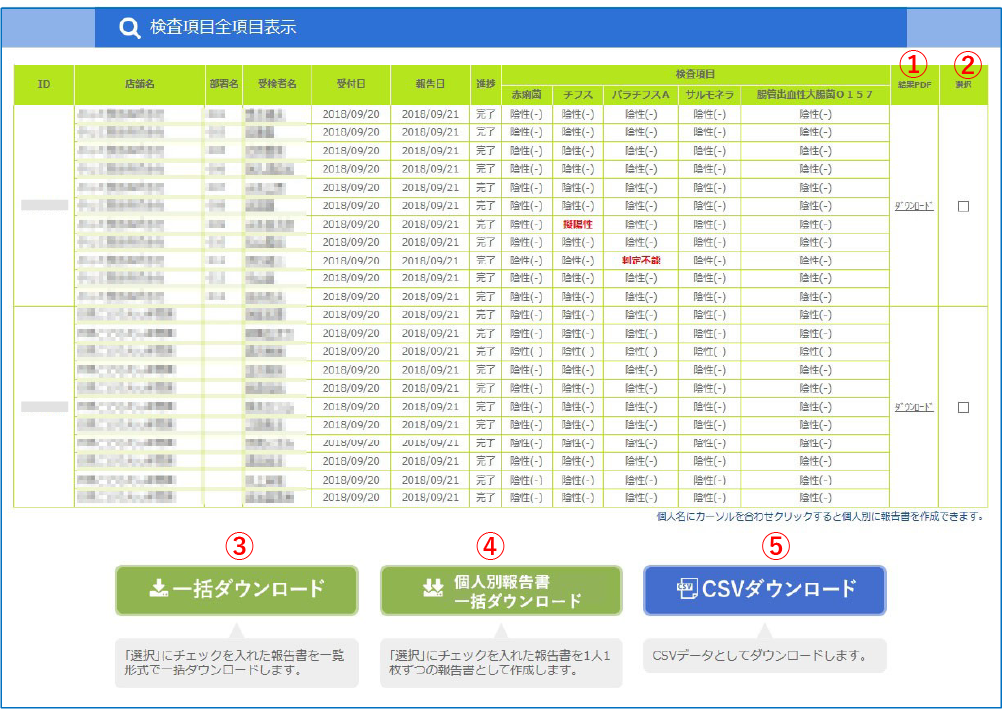Screen dimensions: 1003x709
Task: Click the サルモネラ column header
Action: coord(709,95)
